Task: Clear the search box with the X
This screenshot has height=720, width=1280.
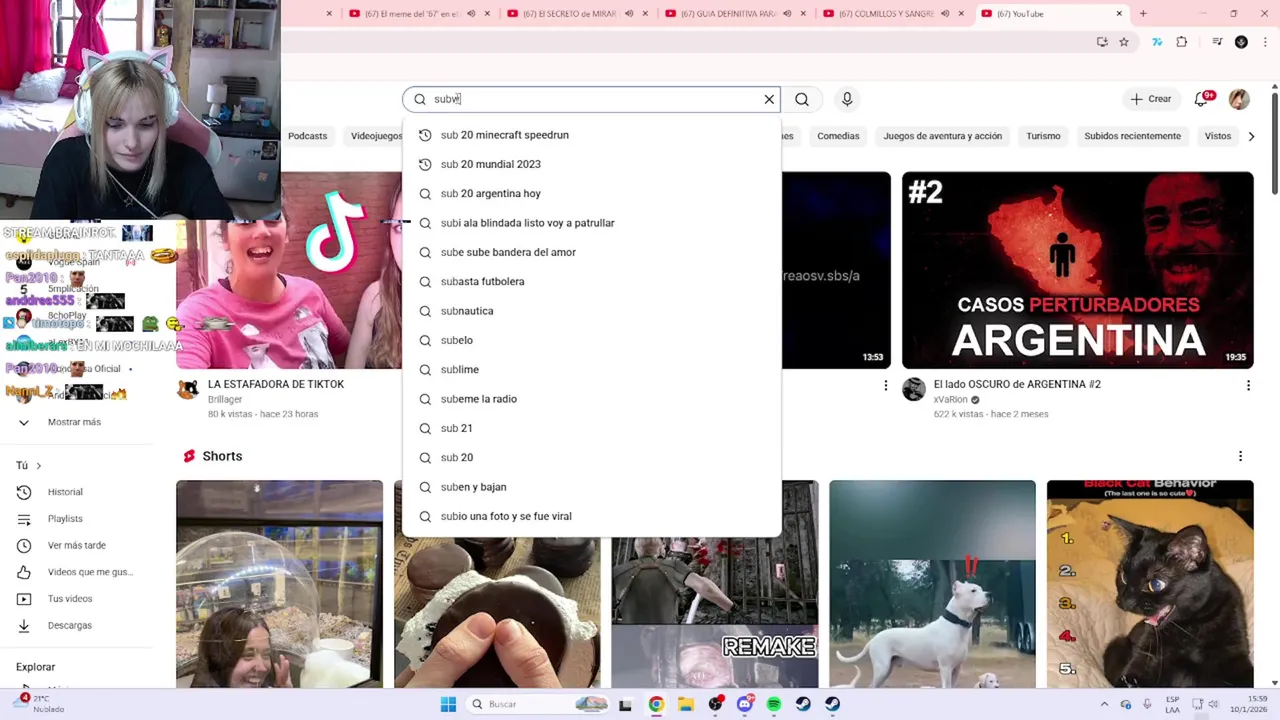Action: [x=769, y=99]
